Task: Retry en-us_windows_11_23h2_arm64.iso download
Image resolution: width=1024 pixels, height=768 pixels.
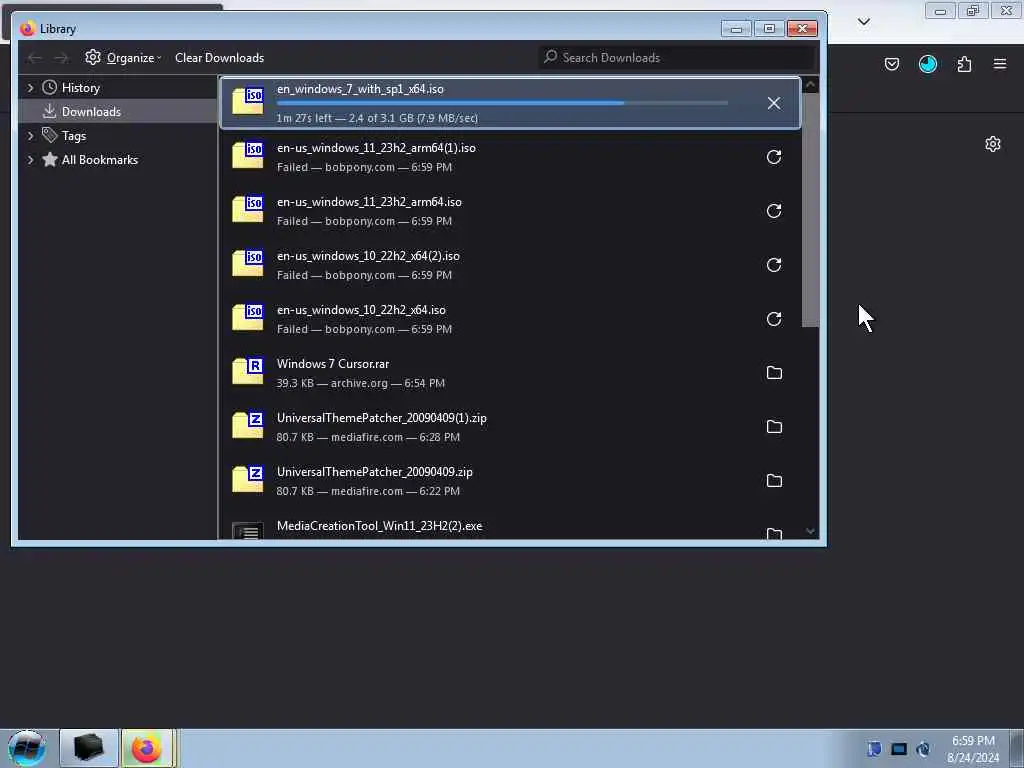Action: (774, 211)
